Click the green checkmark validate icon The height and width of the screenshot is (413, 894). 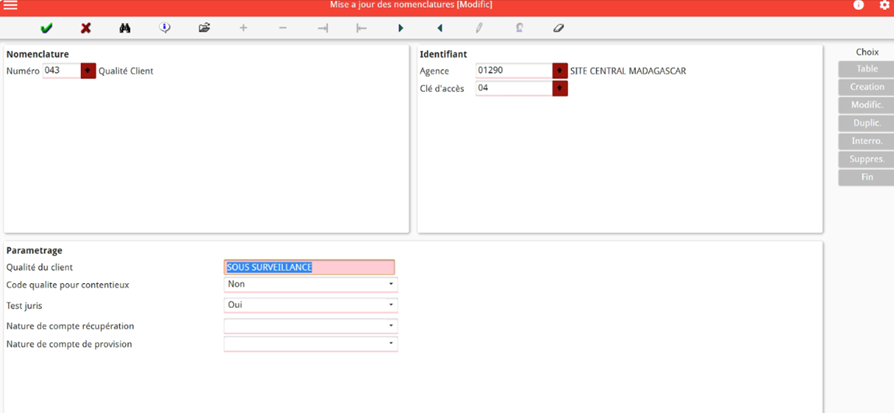[x=46, y=28]
